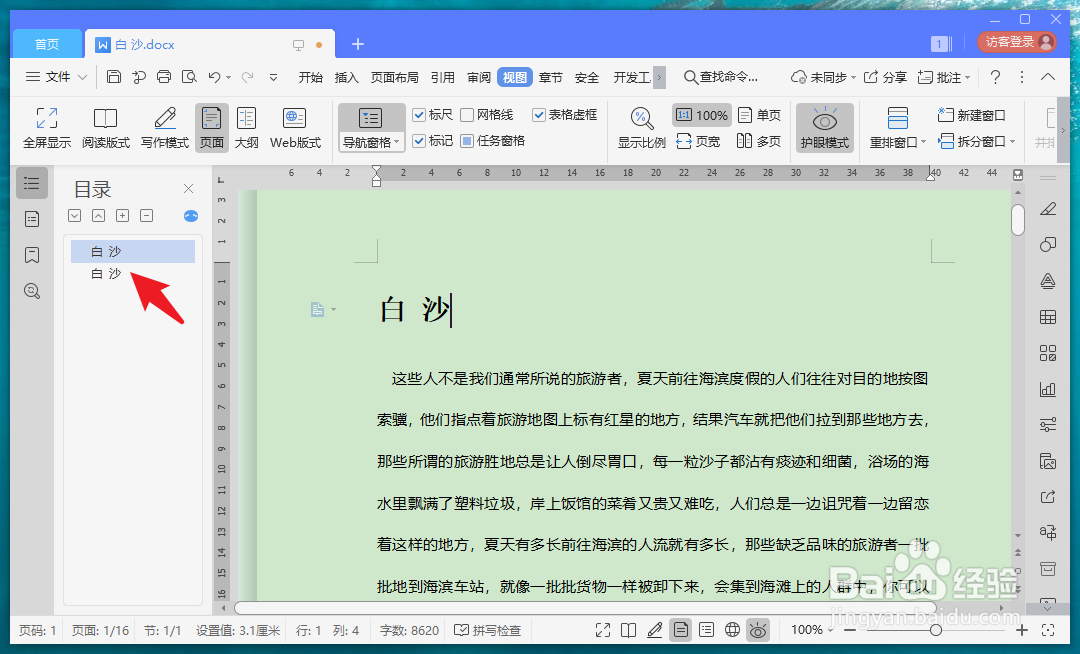Open find and replace sidebar icon
The height and width of the screenshot is (654, 1080).
pyautogui.click(x=32, y=291)
